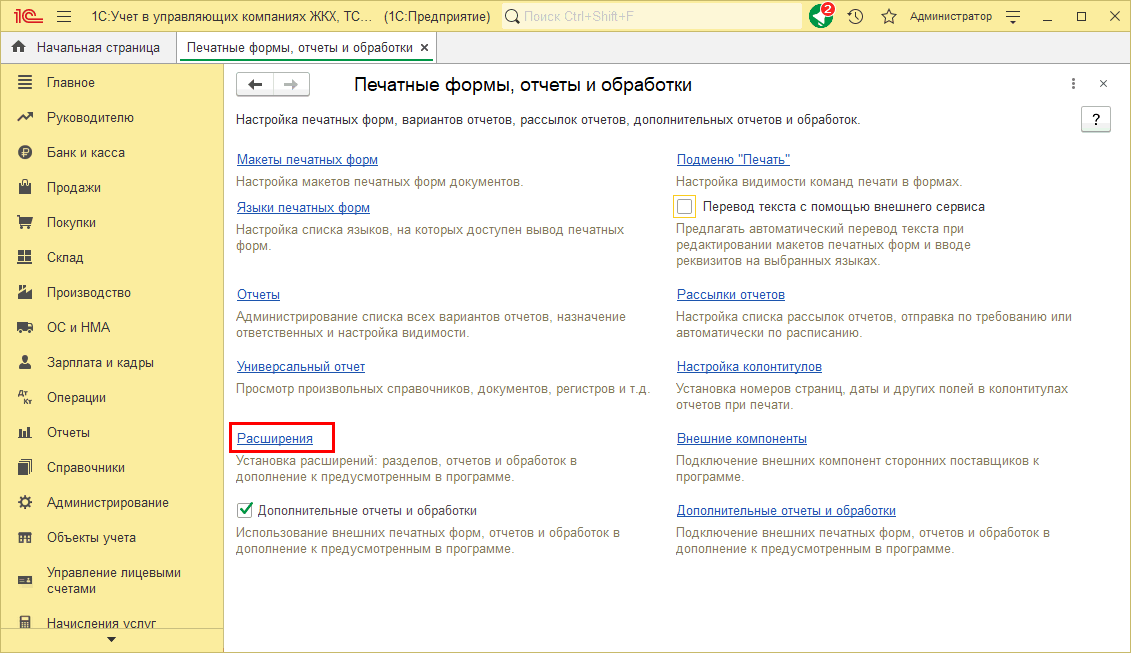Open the Внешние компоненты link
This screenshot has width=1131, height=653.
741,439
